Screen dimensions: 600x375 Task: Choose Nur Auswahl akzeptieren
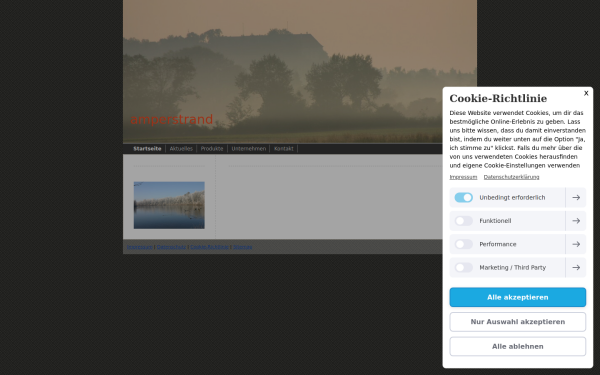[517, 322]
